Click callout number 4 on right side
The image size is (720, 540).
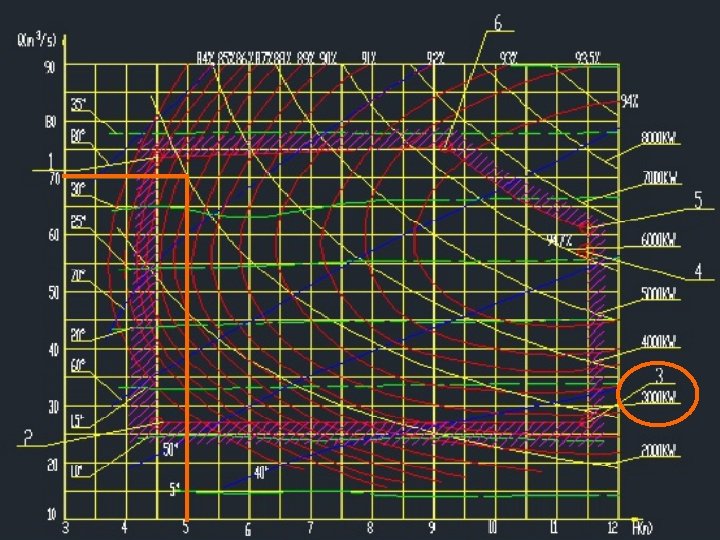pyautogui.click(x=698, y=271)
